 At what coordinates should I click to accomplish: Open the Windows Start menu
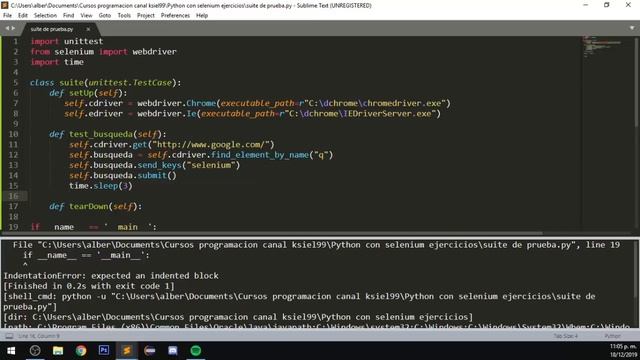[11, 351]
